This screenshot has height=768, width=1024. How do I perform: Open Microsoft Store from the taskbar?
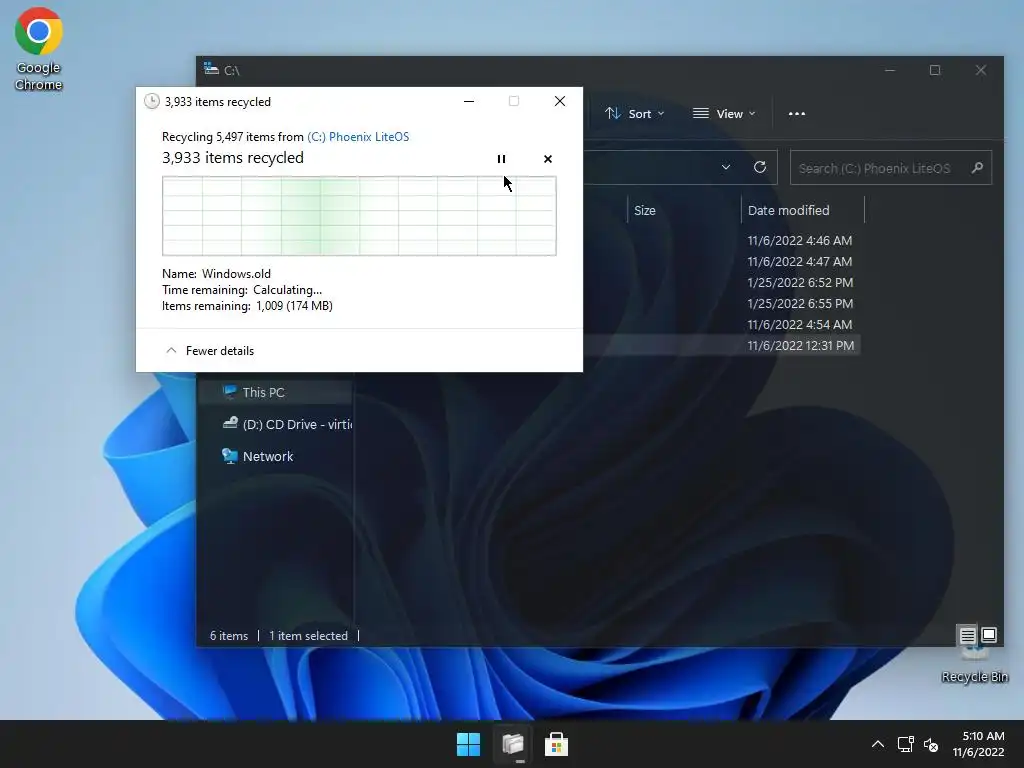tap(556, 744)
